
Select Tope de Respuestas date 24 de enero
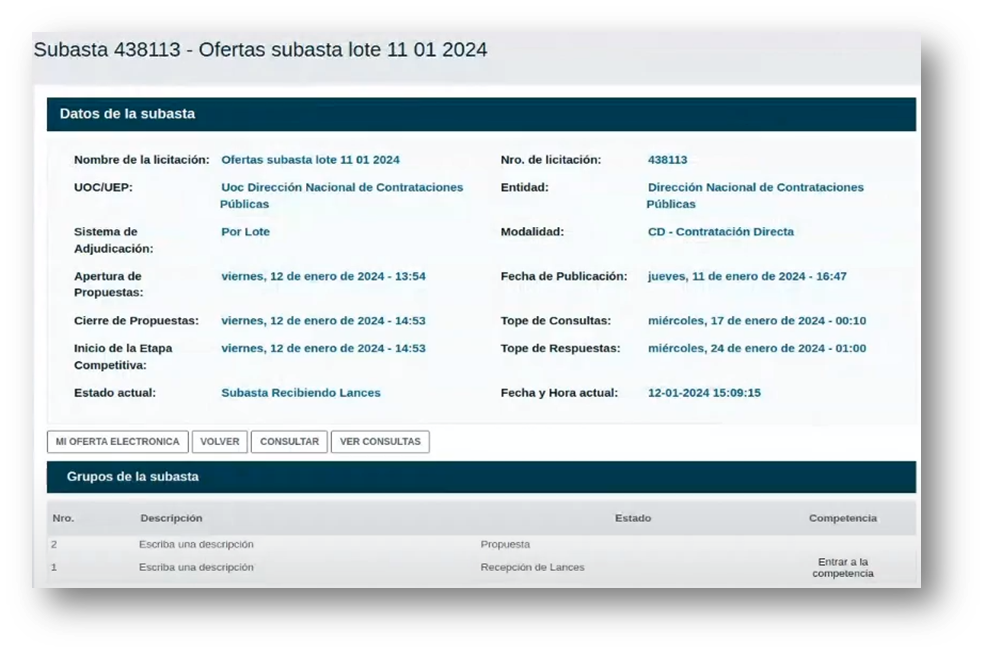(x=756, y=349)
